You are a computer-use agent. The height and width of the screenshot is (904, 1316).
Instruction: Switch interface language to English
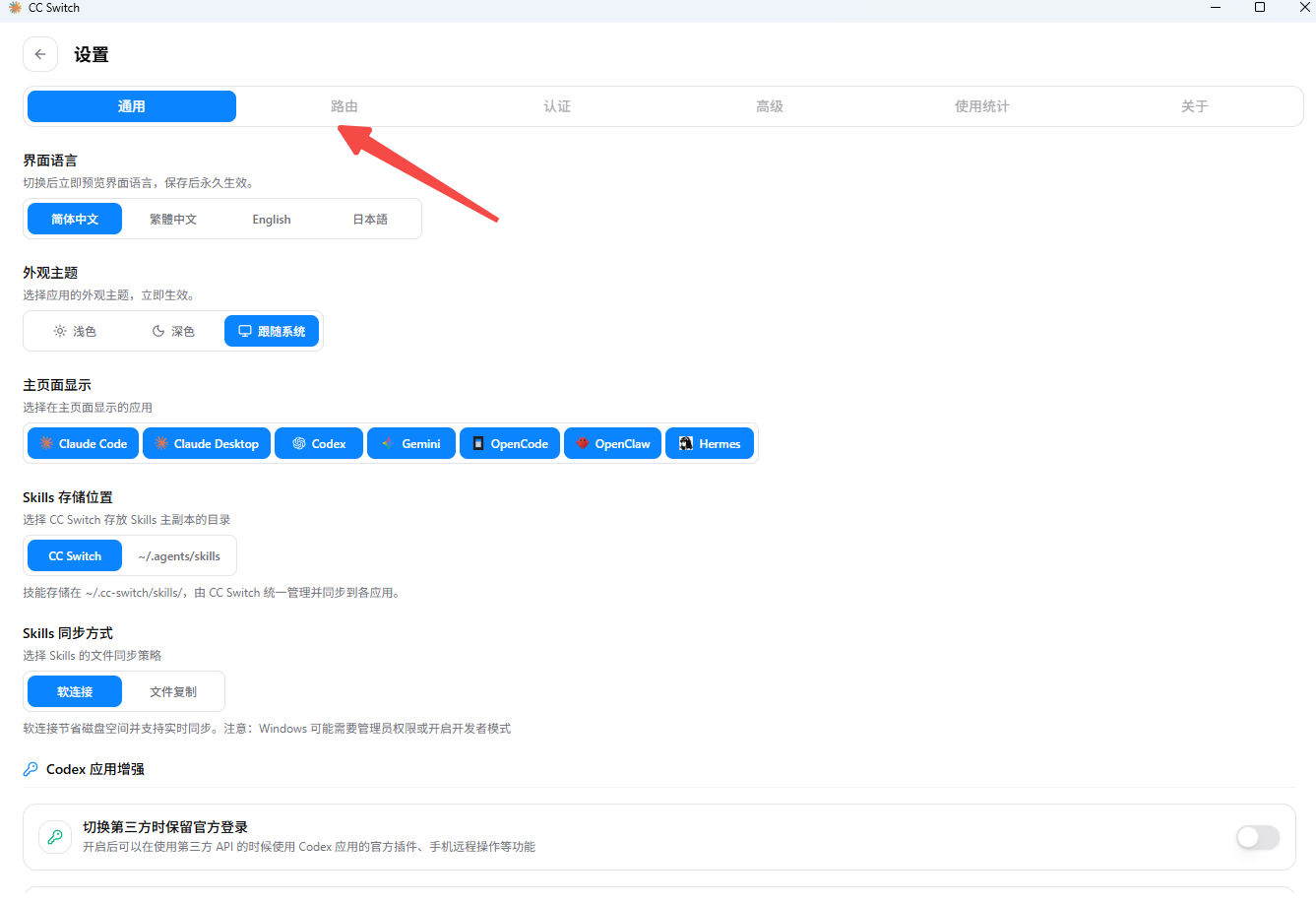click(x=272, y=219)
